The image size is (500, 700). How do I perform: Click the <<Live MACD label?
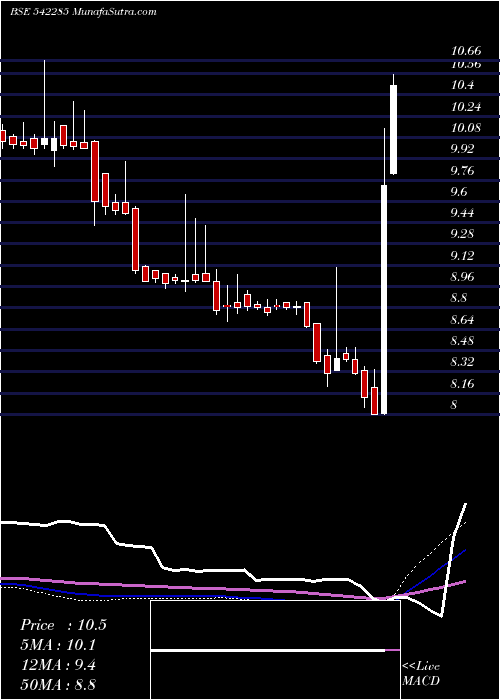click(x=421, y=674)
